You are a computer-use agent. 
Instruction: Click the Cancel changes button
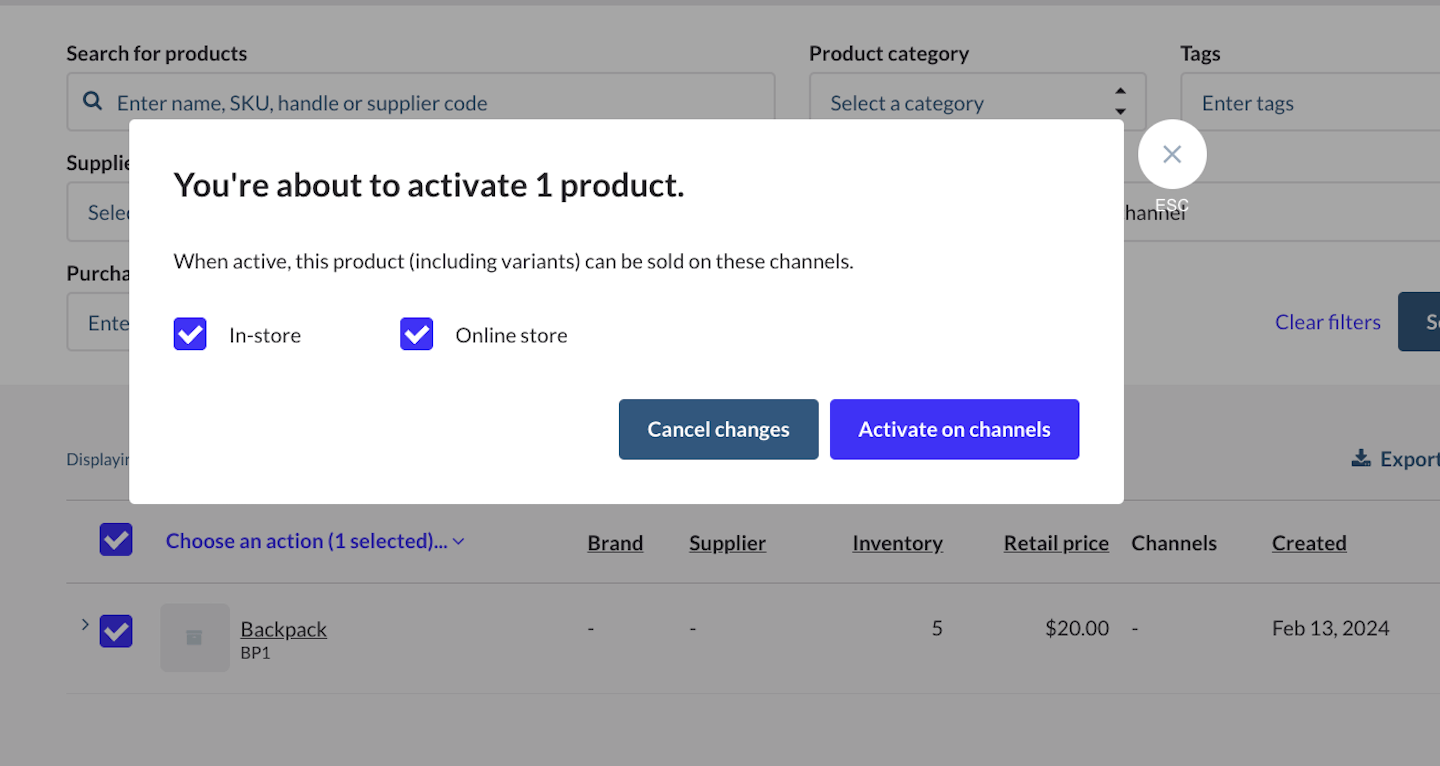coord(718,429)
